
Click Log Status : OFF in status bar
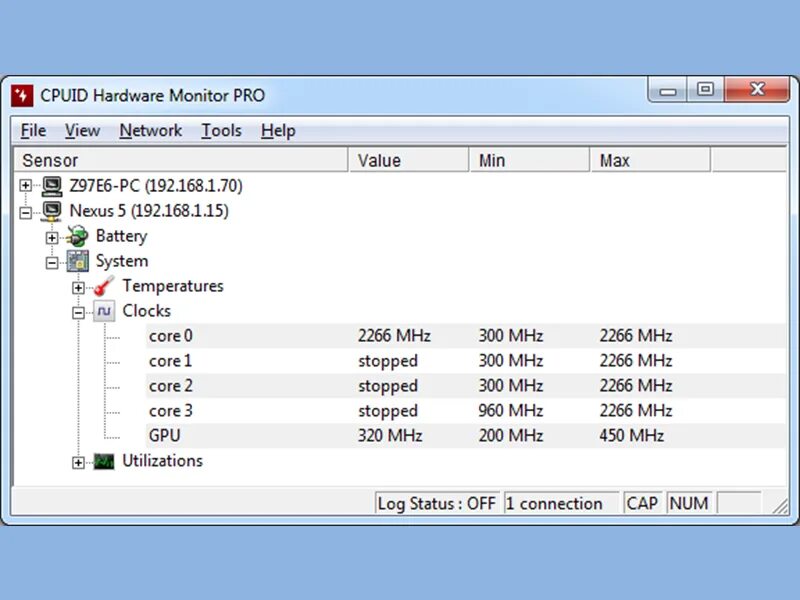[436, 504]
